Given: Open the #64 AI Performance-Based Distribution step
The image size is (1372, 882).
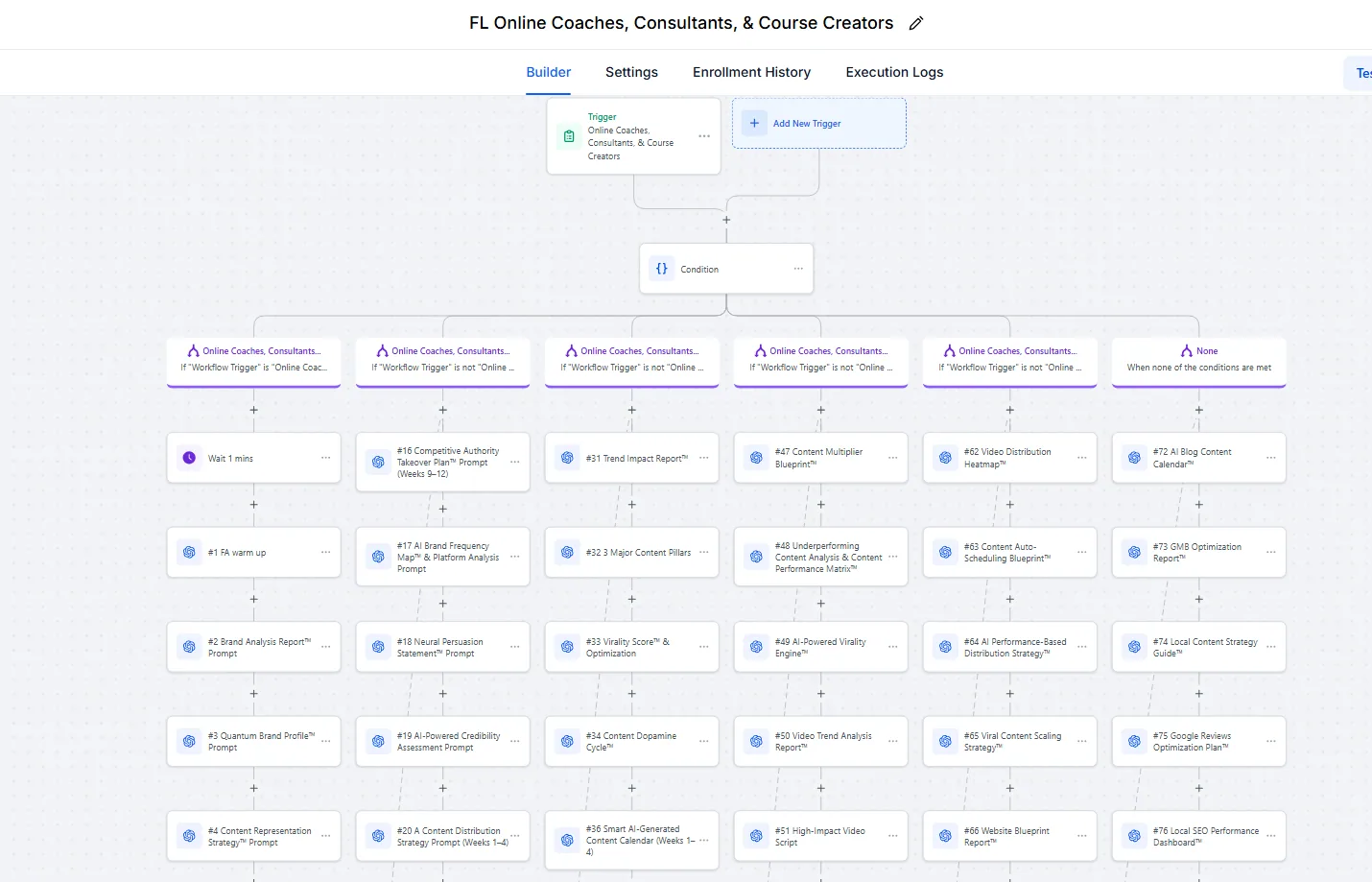Looking at the screenshot, I should tap(1009, 647).
